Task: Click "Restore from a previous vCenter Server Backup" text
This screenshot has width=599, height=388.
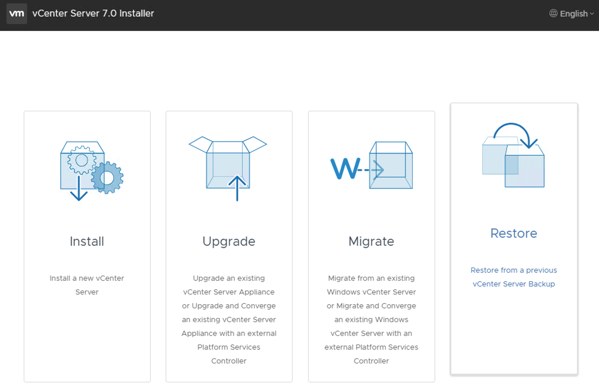Action: [x=514, y=277]
